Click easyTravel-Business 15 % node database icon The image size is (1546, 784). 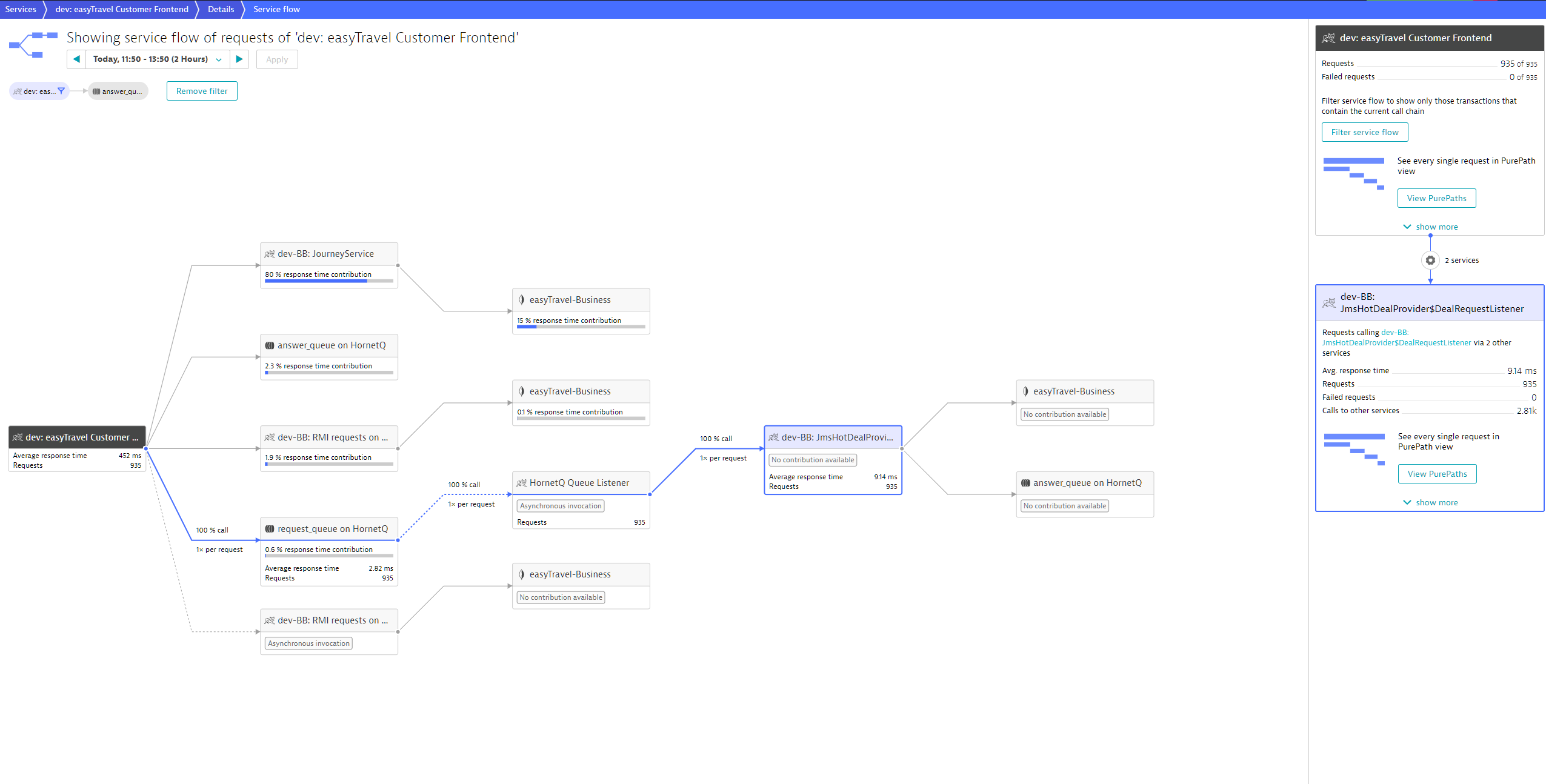coord(522,300)
